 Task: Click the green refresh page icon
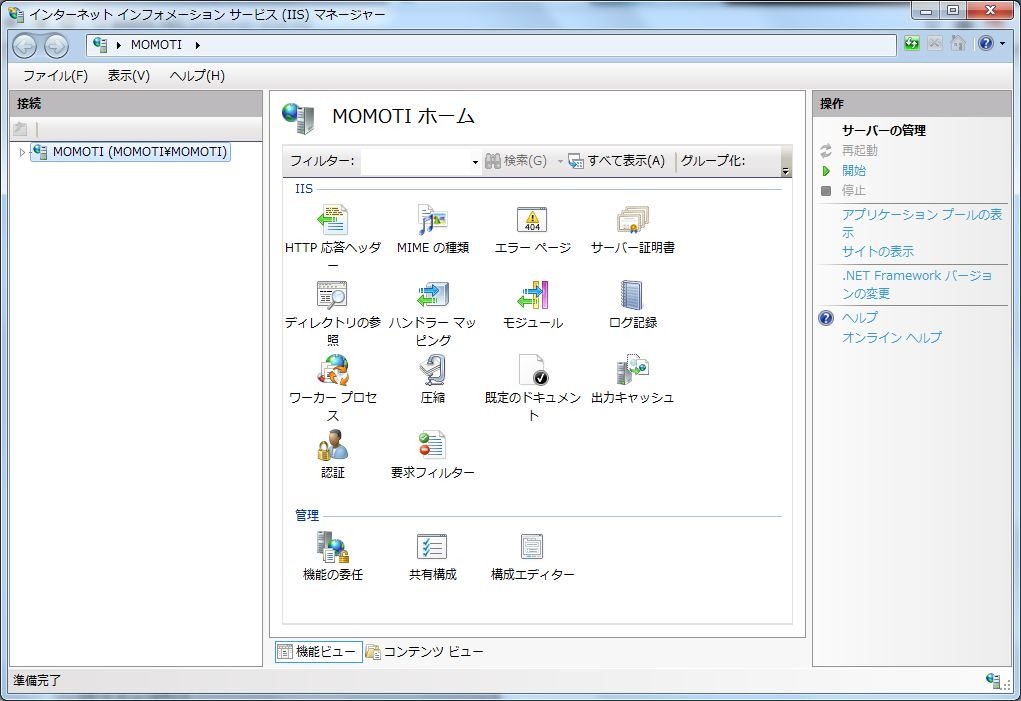coord(912,44)
